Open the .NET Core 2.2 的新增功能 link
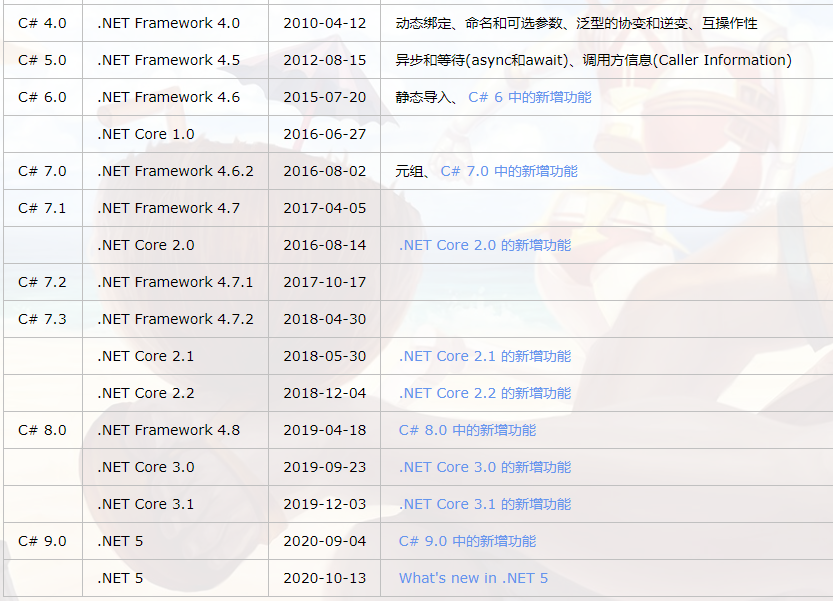The width and height of the screenshot is (833, 601). pos(485,393)
